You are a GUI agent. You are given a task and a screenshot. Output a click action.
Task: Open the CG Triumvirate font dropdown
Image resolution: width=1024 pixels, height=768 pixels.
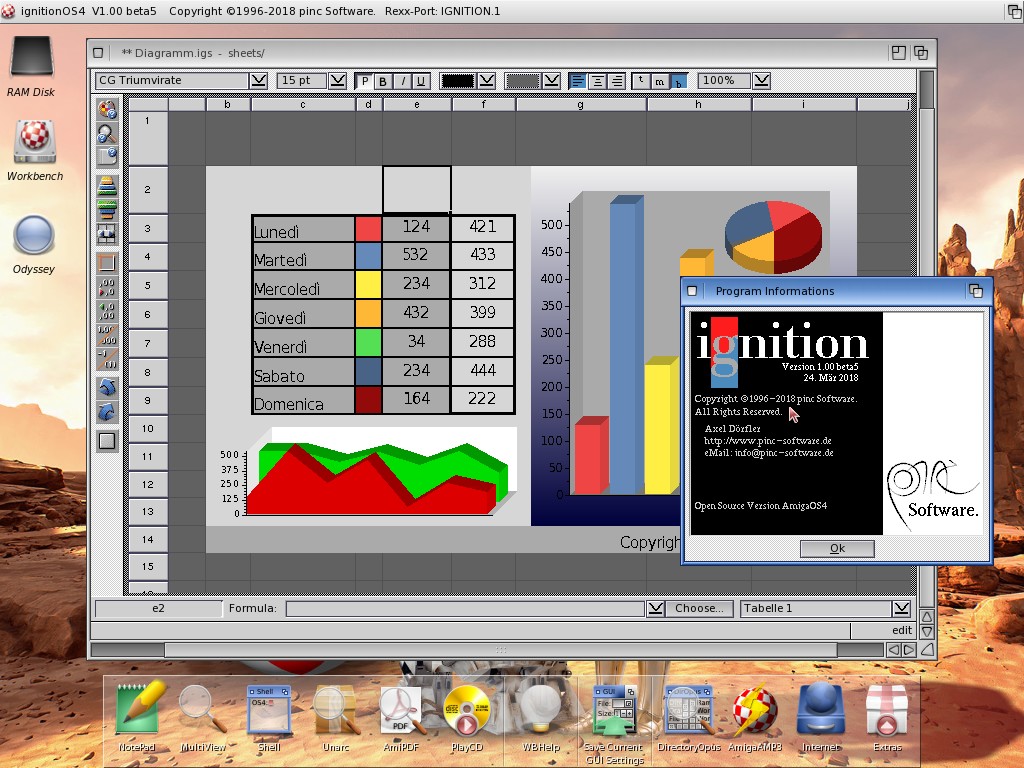click(x=258, y=80)
